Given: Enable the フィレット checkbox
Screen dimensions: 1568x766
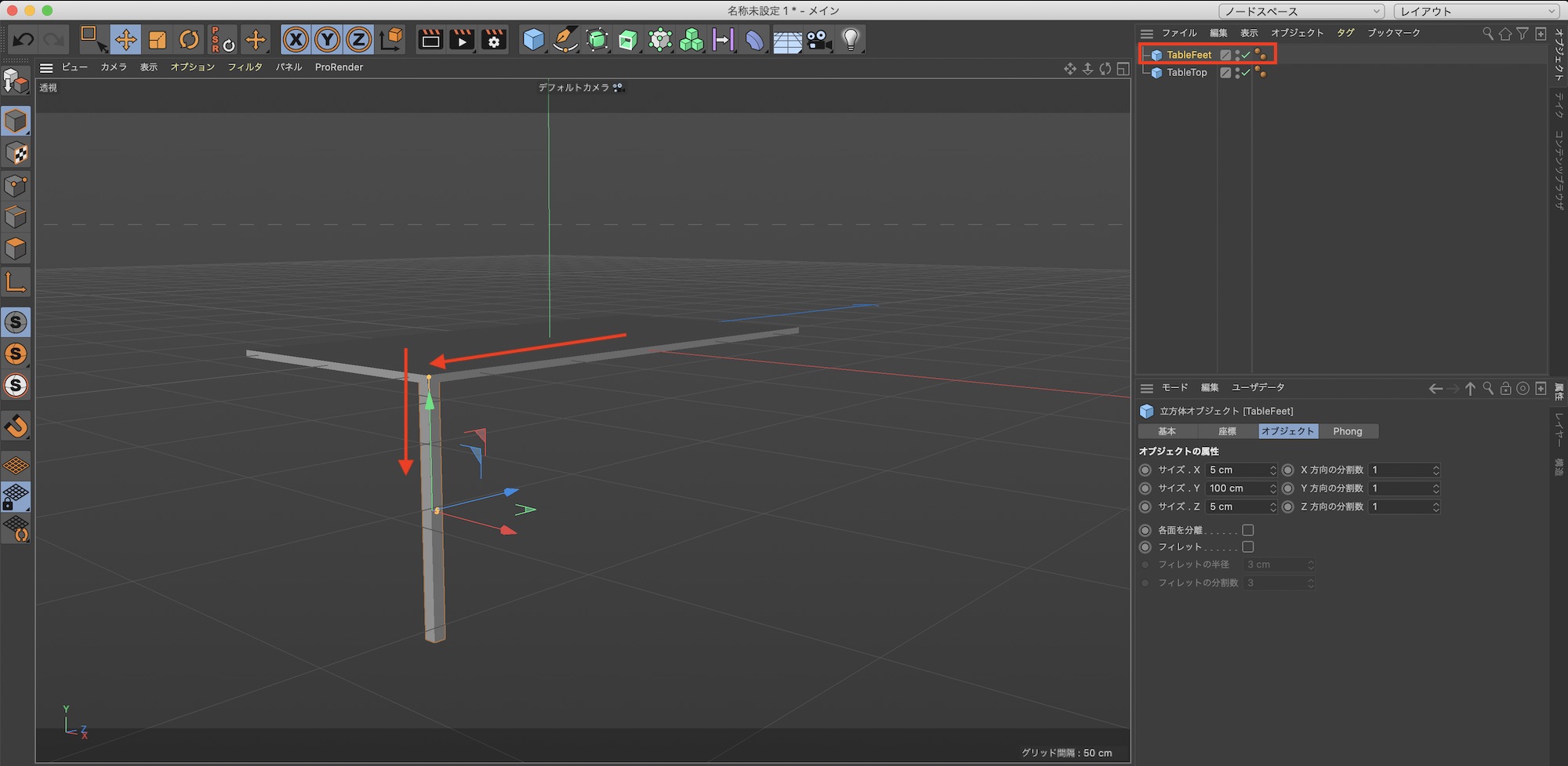Looking at the screenshot, I should (x=1248, y=546).
